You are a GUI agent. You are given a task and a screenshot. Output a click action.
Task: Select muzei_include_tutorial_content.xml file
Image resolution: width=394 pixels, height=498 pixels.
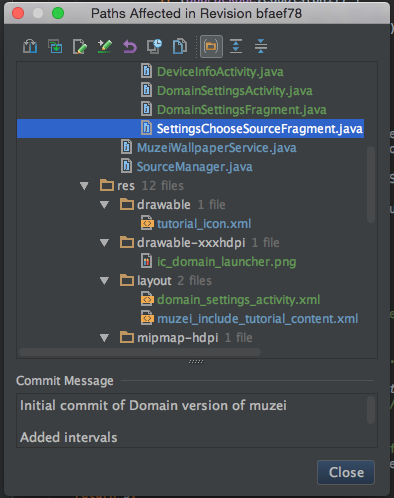pyautogui.click(x=258, y=319)
